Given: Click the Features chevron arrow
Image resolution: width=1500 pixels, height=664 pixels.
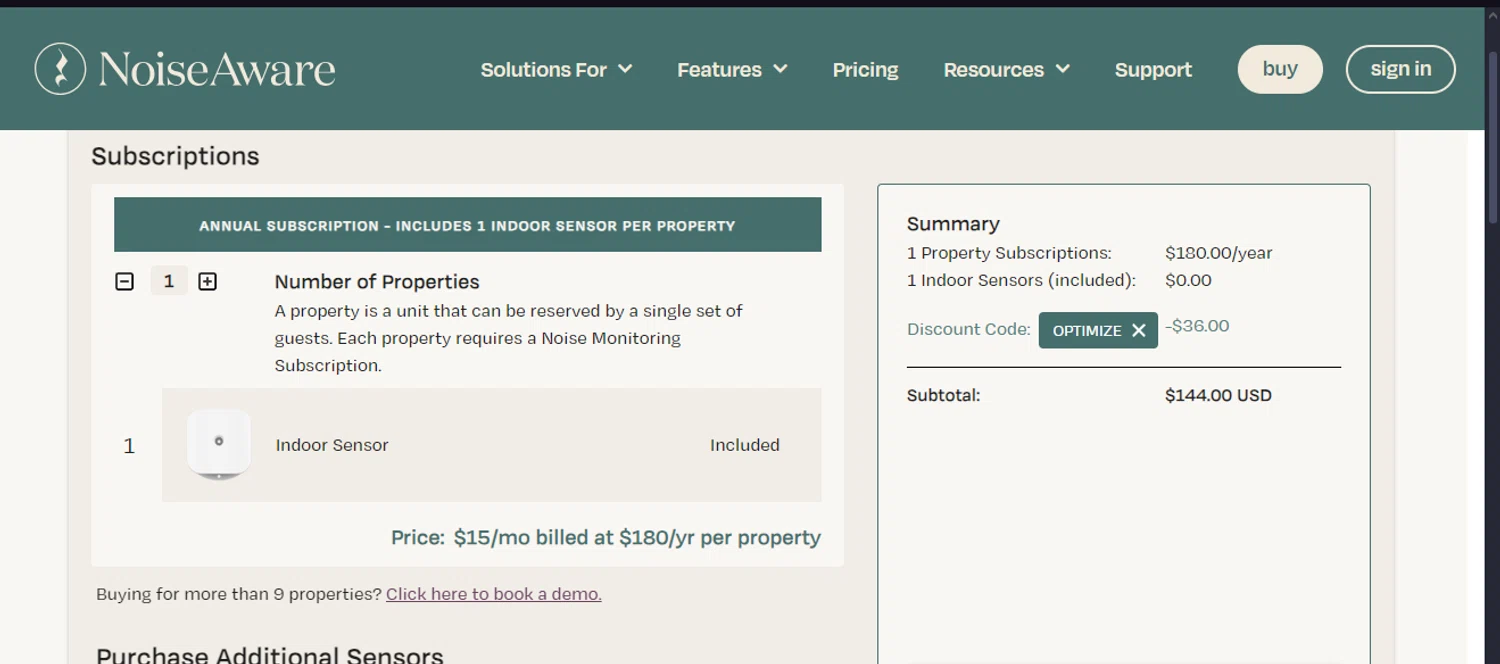Looking at the screenshot, I should [780, 69].
